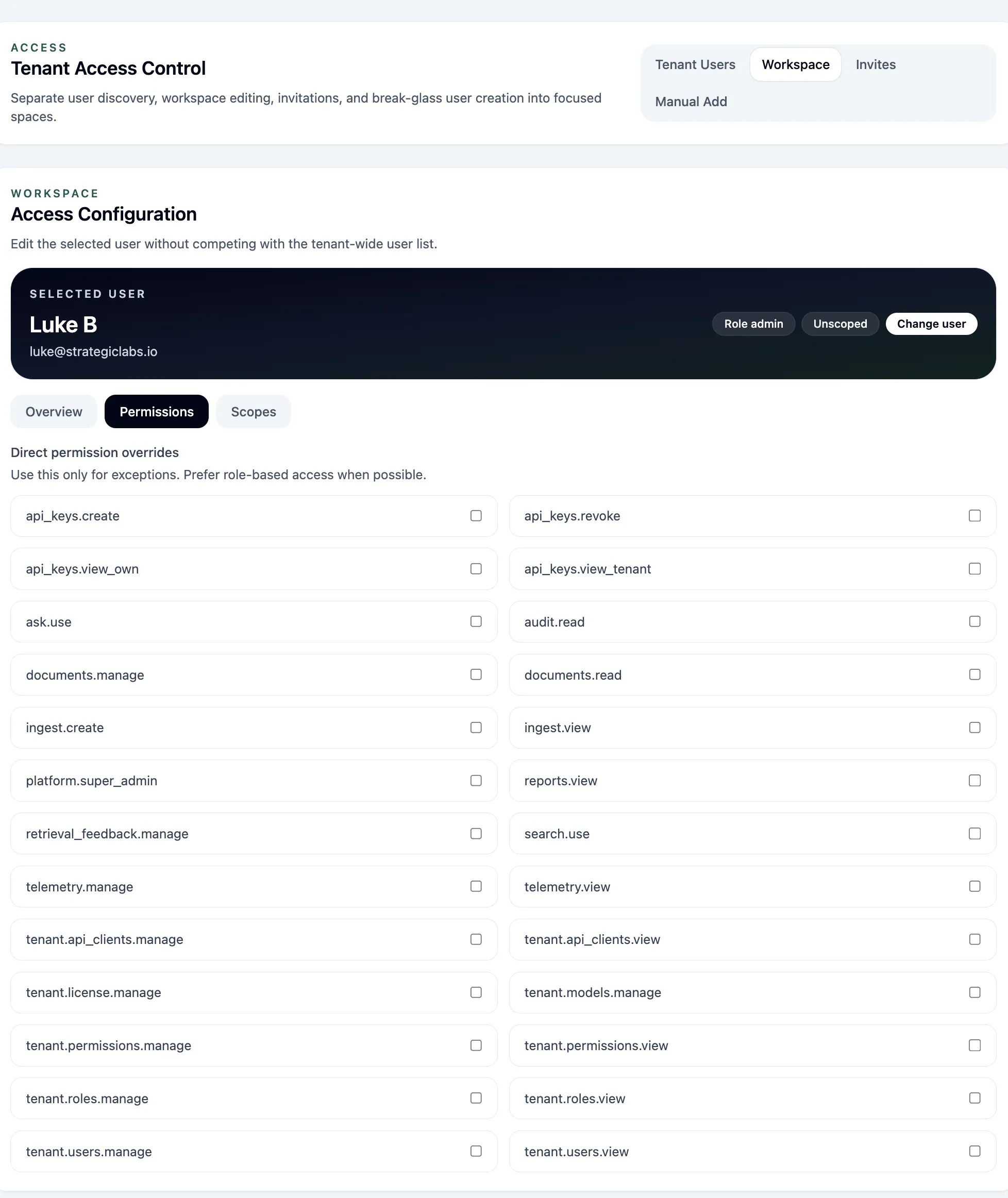
Task: Open the Invites tab
Action: coord(875,64)
